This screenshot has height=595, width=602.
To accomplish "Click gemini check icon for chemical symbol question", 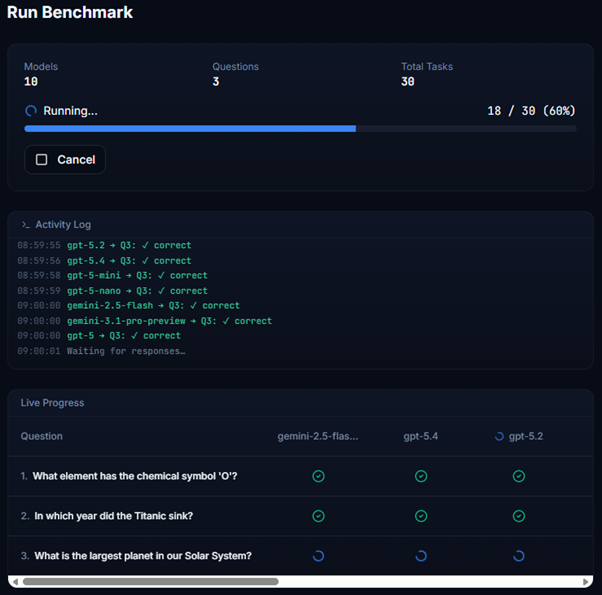I will coord(318,476).
